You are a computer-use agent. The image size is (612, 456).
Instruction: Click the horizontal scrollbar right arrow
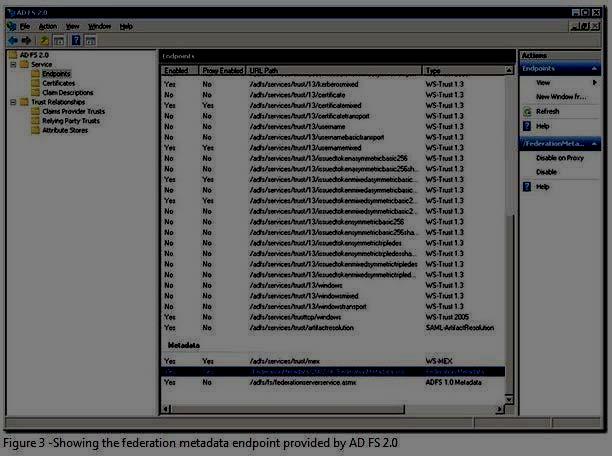click(x=499, y=409)
